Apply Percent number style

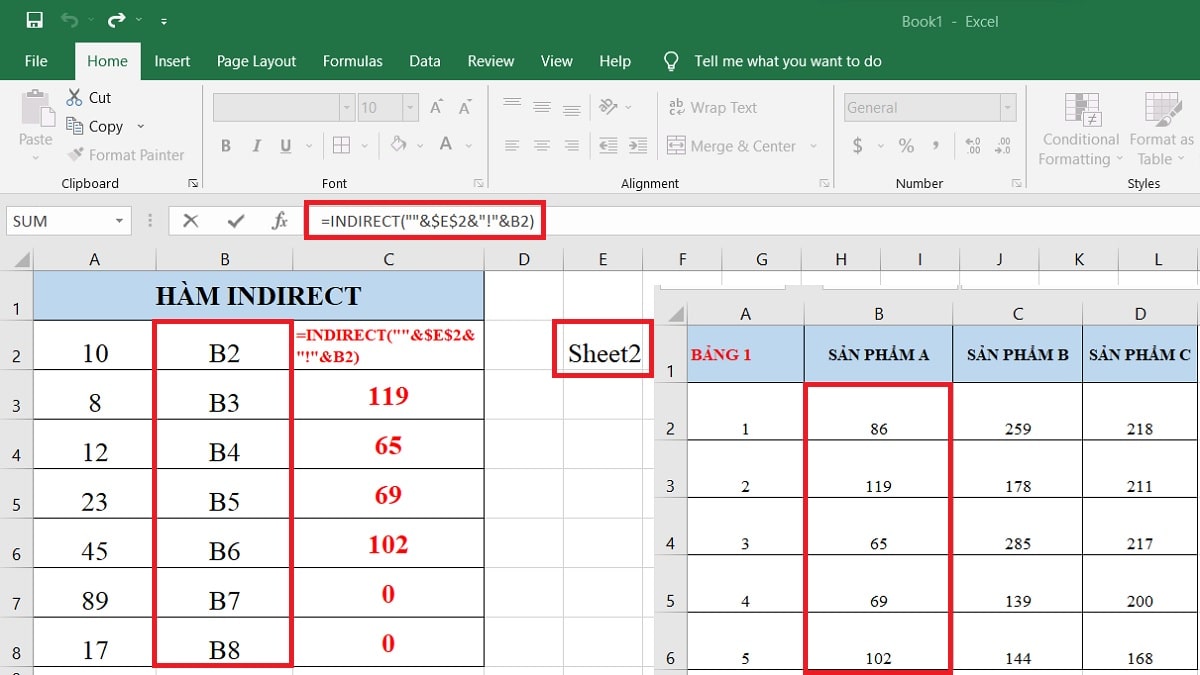906,145
